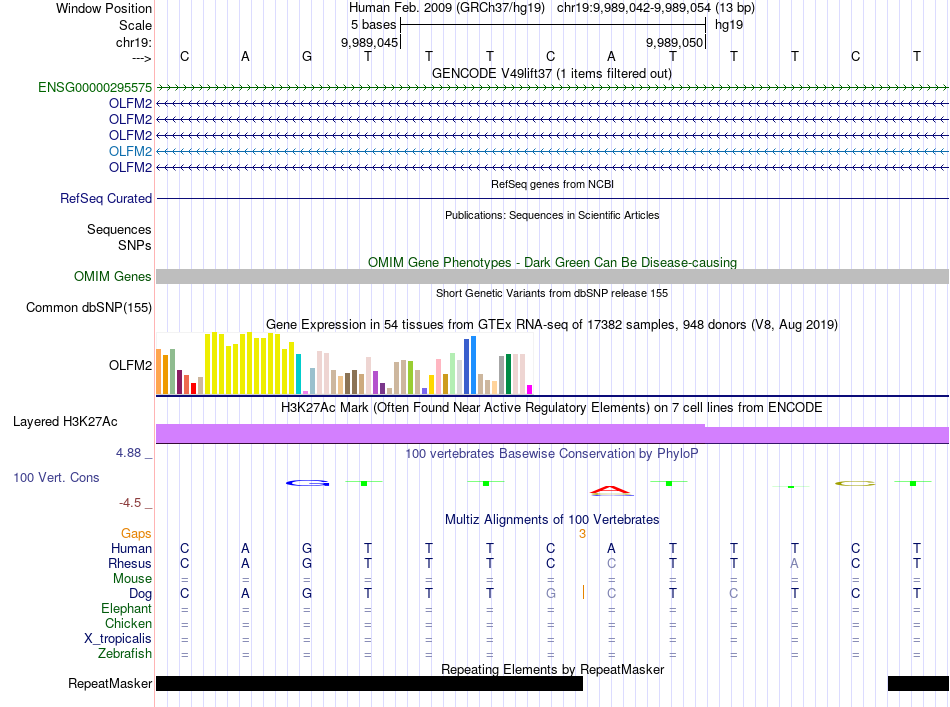Image resolution: width=950 pixels, height=707 pixels.
Task: Select the Elephant species label
Action: 127,608
